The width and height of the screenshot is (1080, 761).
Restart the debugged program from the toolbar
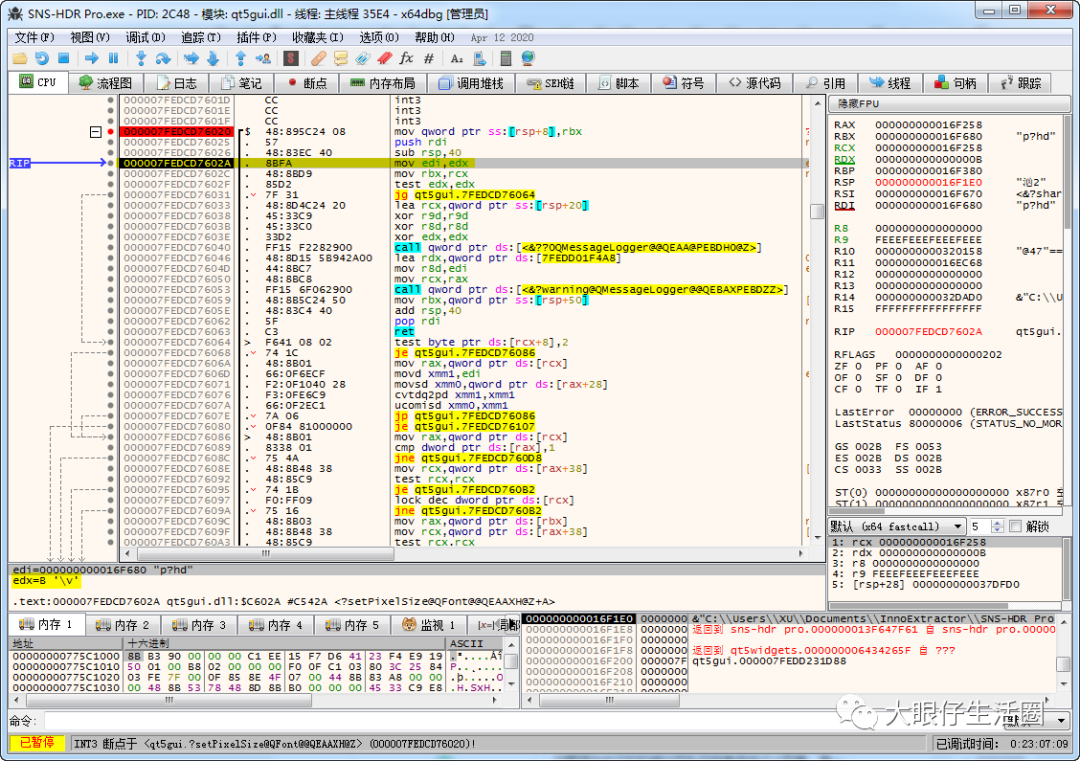click(x=42, y=59)
